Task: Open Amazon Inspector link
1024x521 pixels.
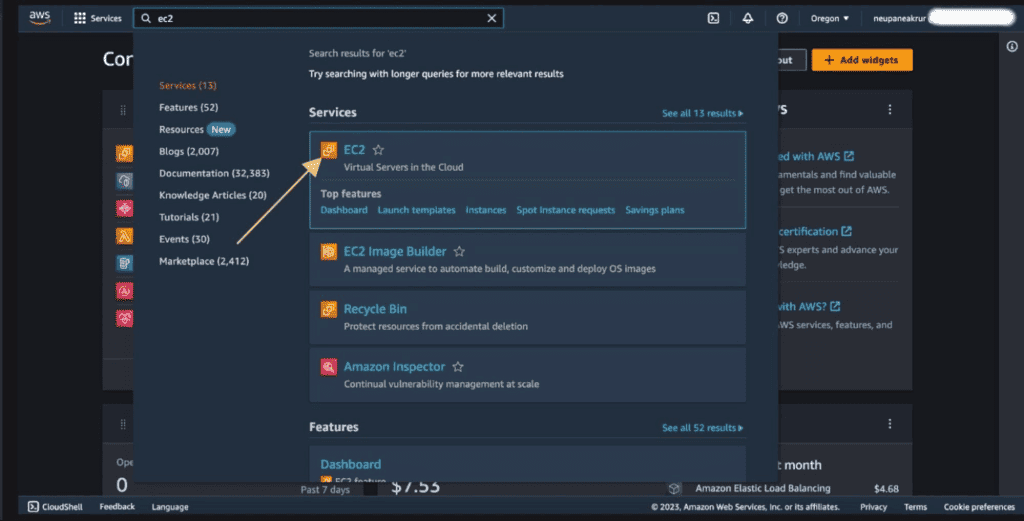Action: pos(394,367)
